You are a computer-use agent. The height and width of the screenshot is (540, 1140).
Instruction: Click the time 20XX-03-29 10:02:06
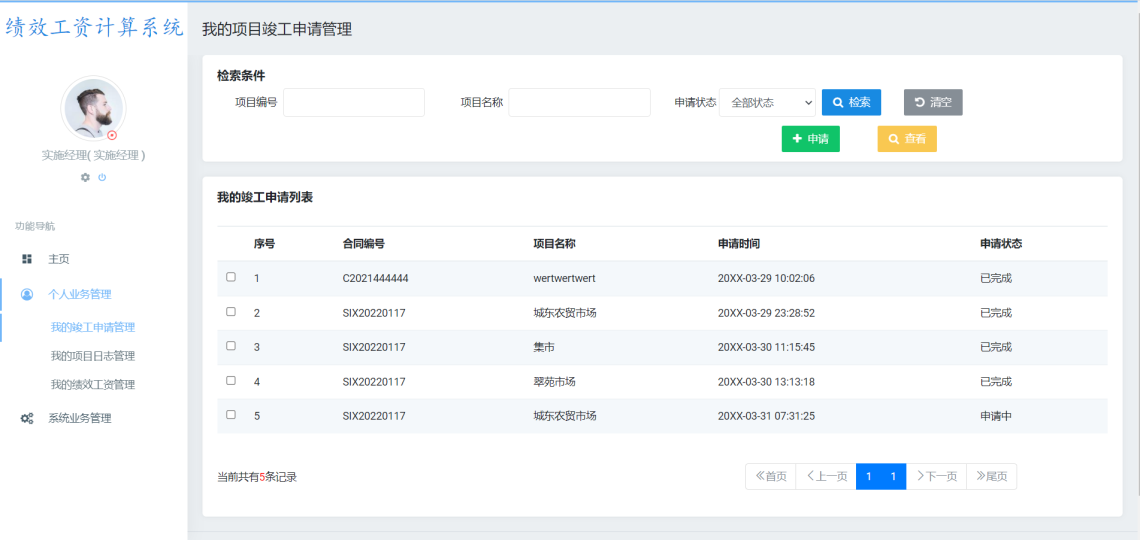coord(766,278)
